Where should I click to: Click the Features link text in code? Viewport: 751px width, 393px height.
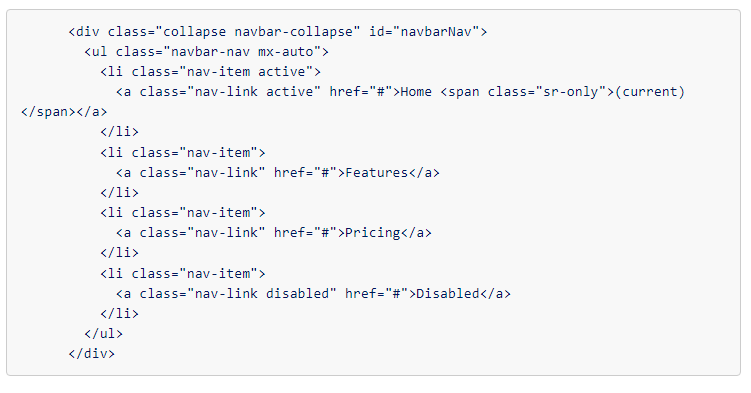coord(376,173)
